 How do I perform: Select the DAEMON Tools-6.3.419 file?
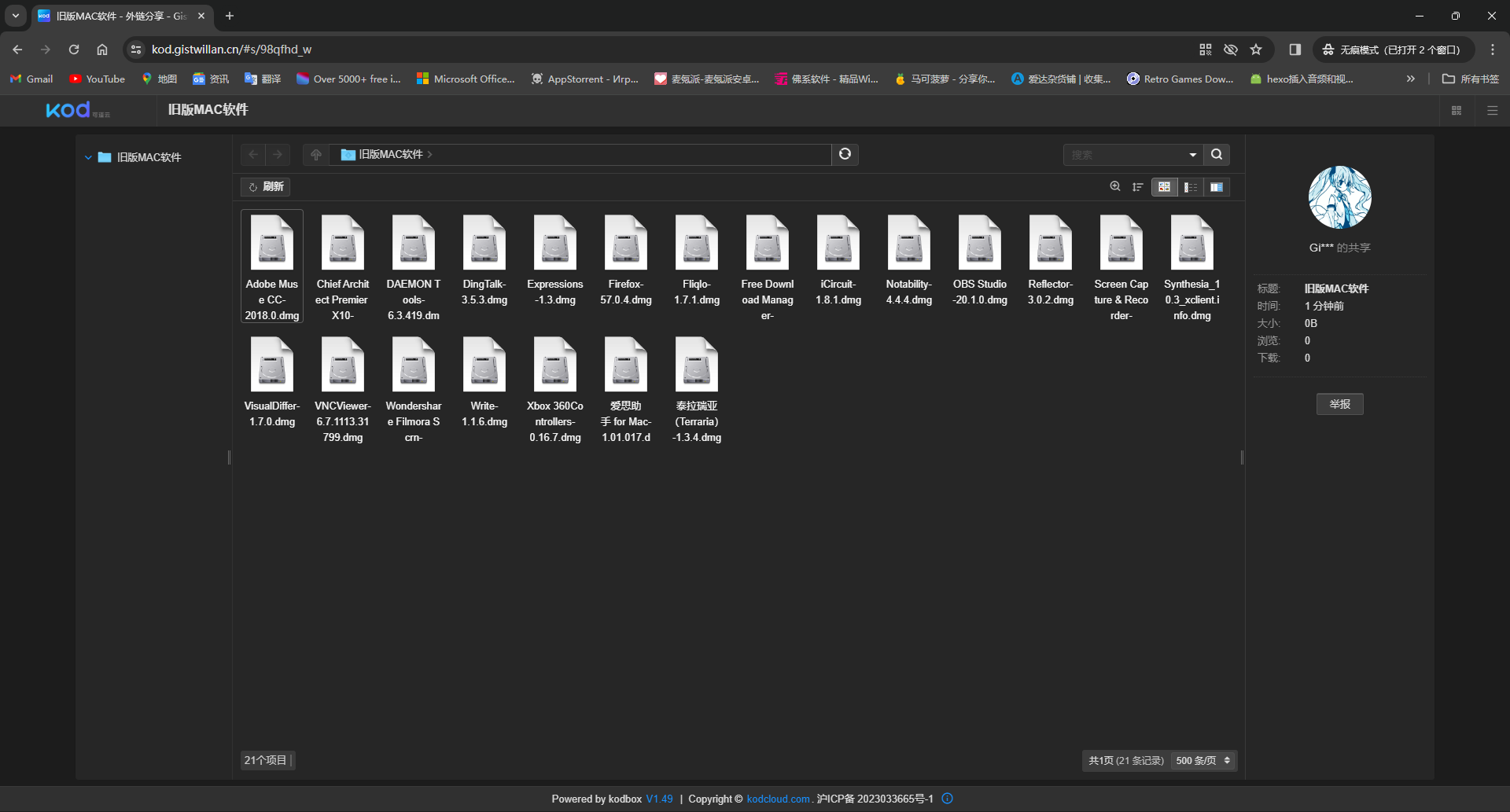point(414,266)
